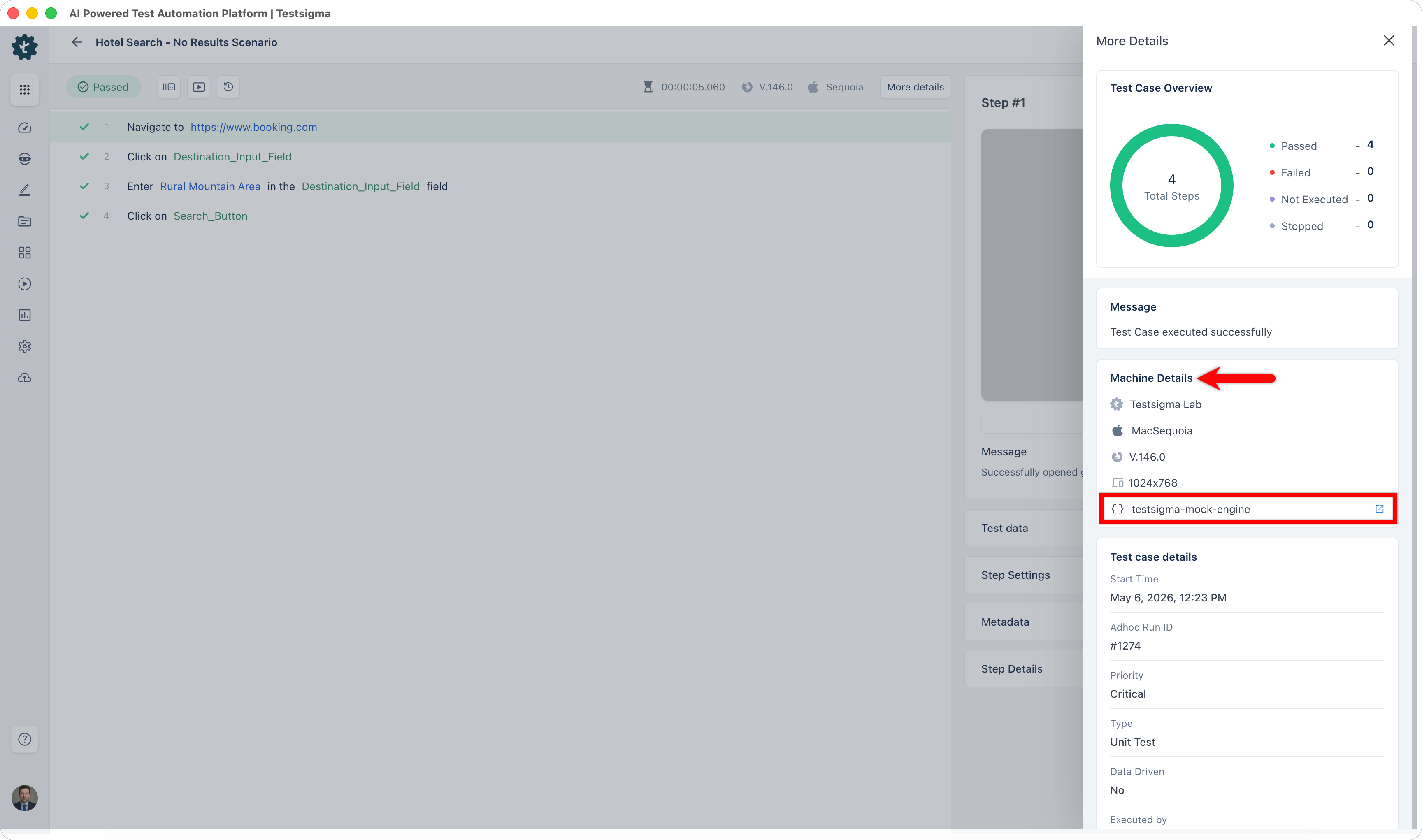Open the https://www.booking.com link in step 1
The height and width of the screenshot is (840, 1422).
253,128
